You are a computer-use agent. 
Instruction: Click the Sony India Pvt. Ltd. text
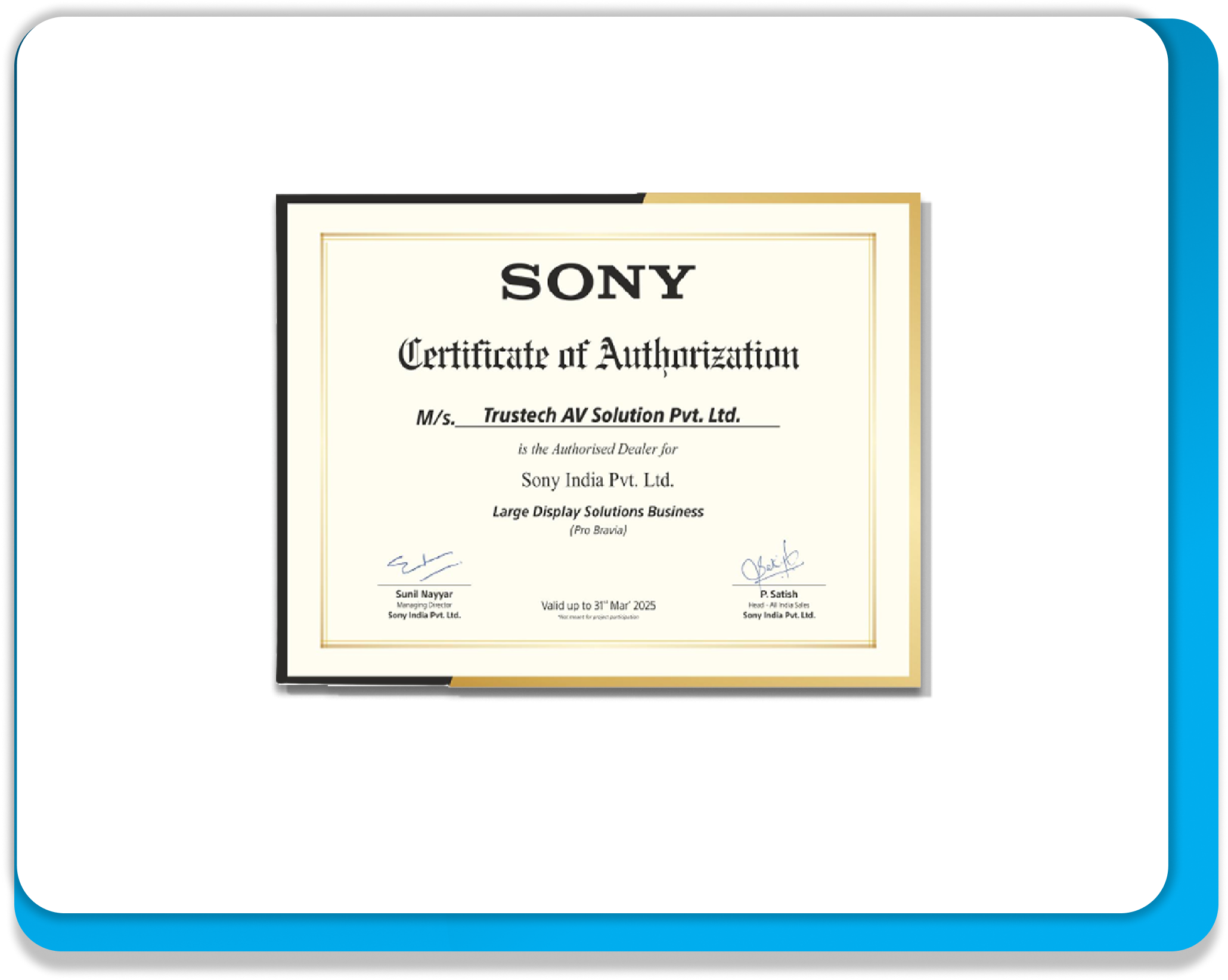point(598,480)
